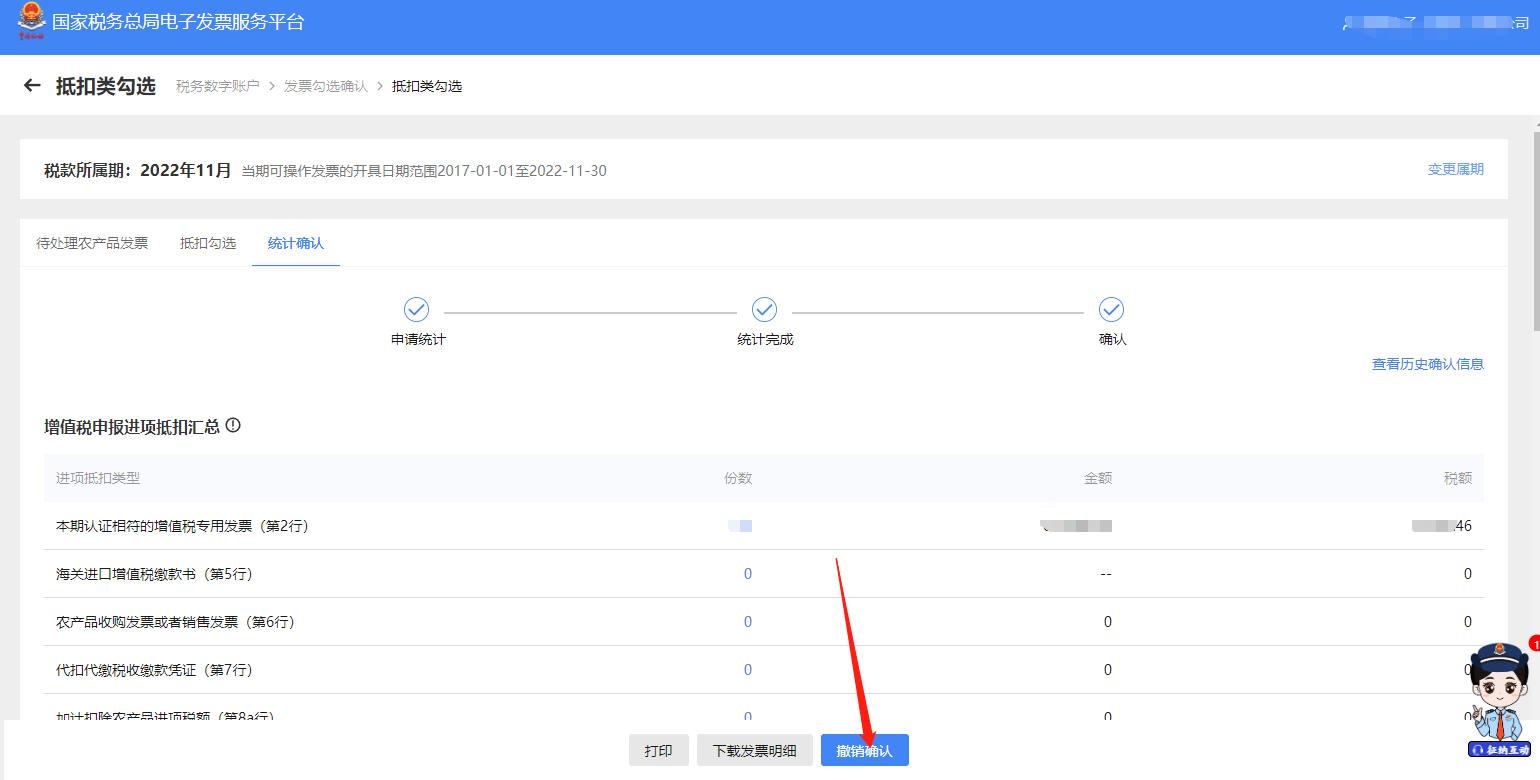Image resolution: width=1540 pixels, height=780 pixels.
Task: Click the 统计完成 step checkmark icon
Action: tap(764, 310)
